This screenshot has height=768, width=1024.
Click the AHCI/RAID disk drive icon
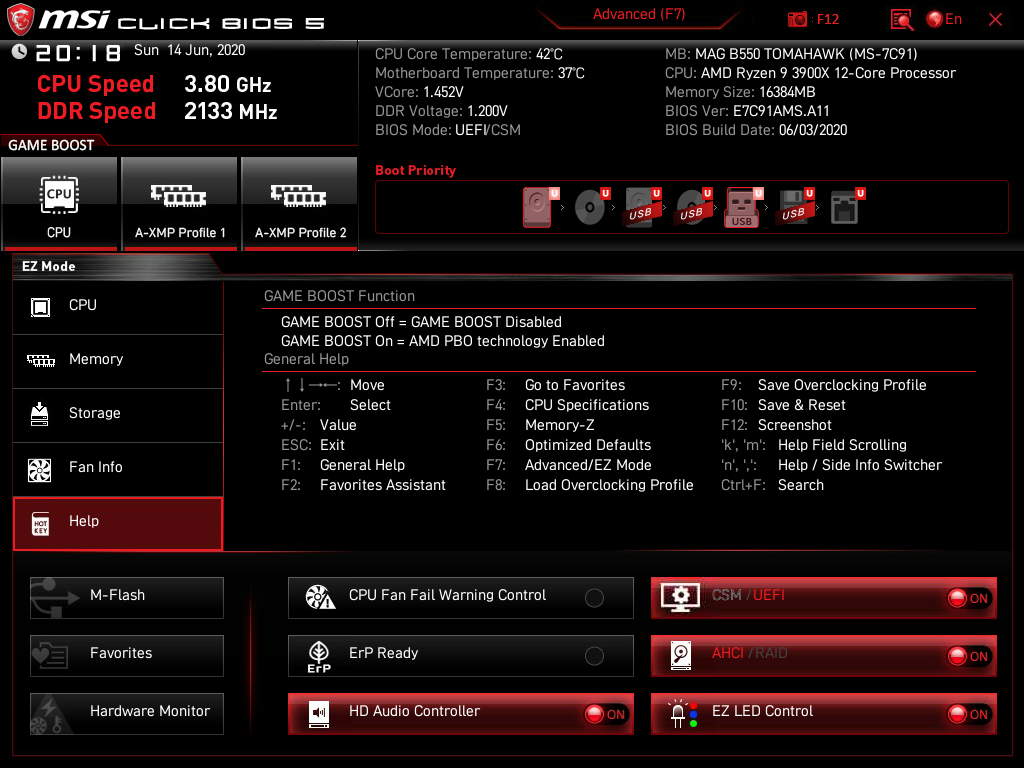680,656
